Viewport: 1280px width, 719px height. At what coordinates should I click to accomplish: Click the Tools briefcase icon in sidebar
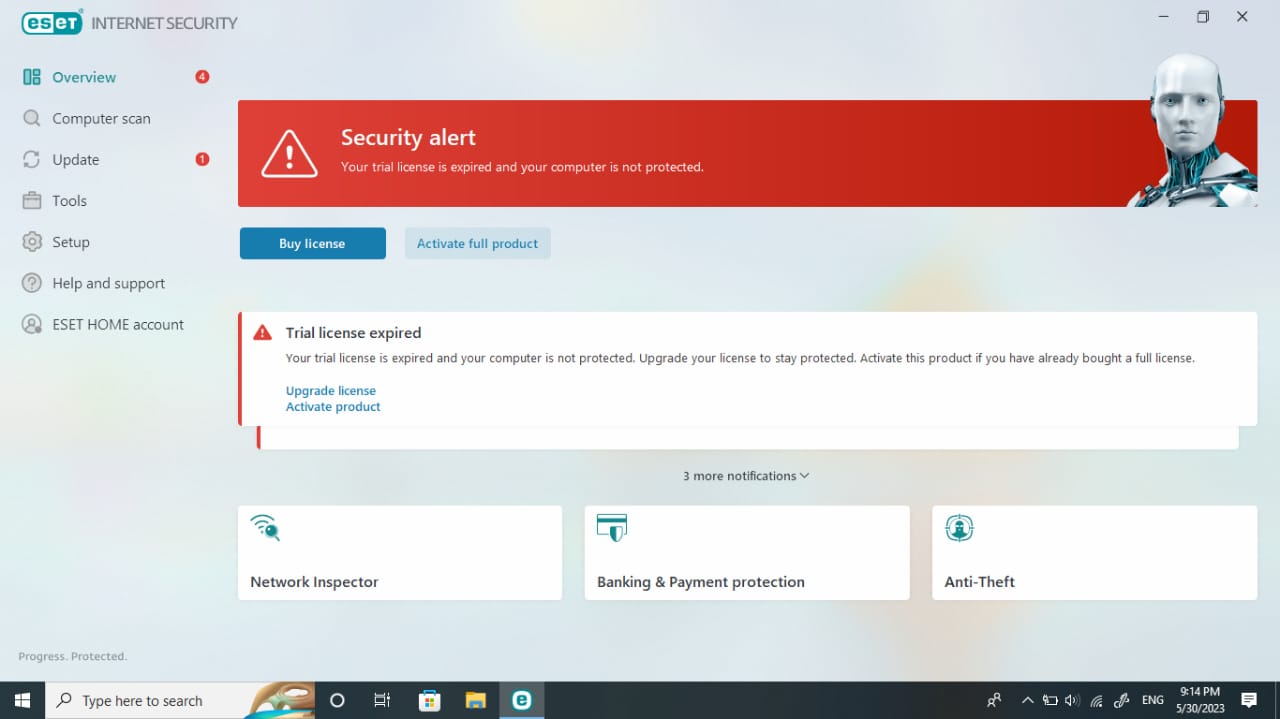coord(32,201)
